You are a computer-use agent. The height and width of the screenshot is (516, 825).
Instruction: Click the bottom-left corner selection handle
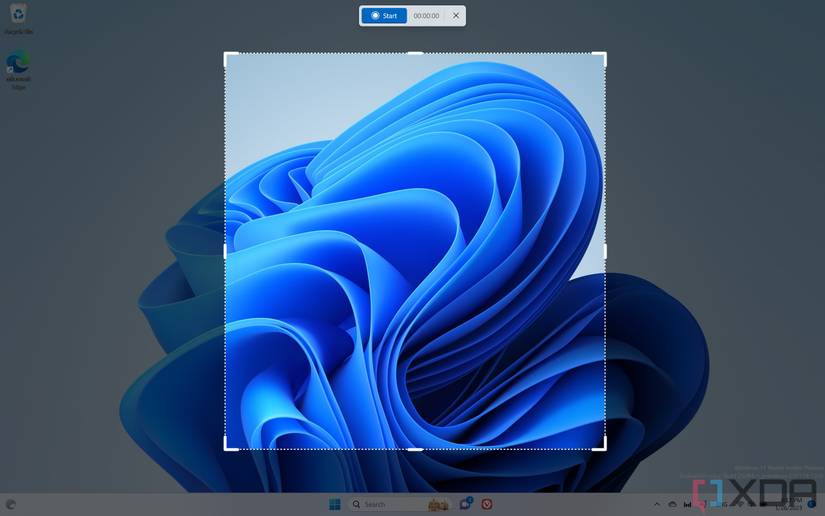point(230,444)
